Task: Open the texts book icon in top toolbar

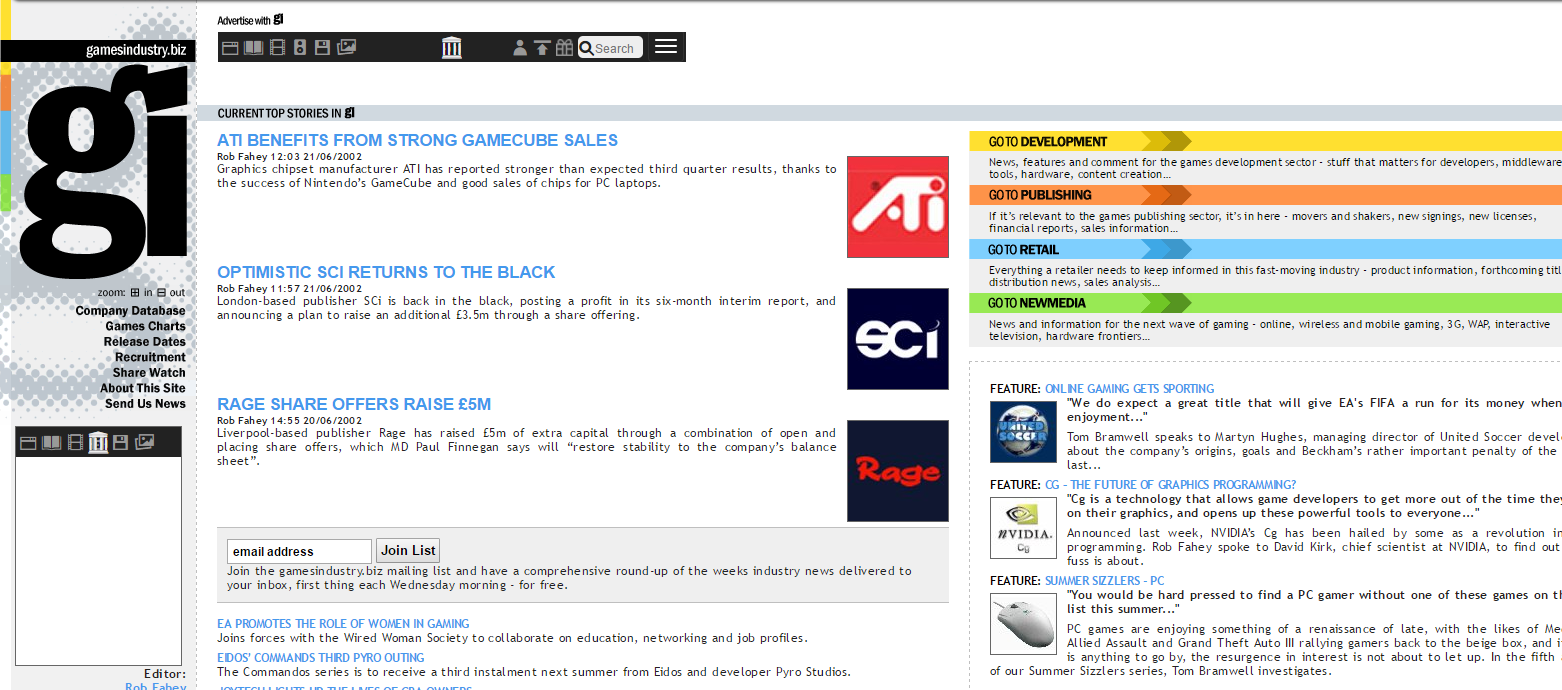Action: tap(254, 47)
